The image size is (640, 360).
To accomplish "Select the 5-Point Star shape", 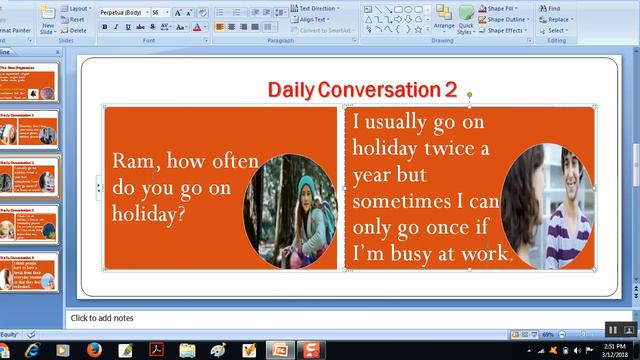I will click(418, 29).
